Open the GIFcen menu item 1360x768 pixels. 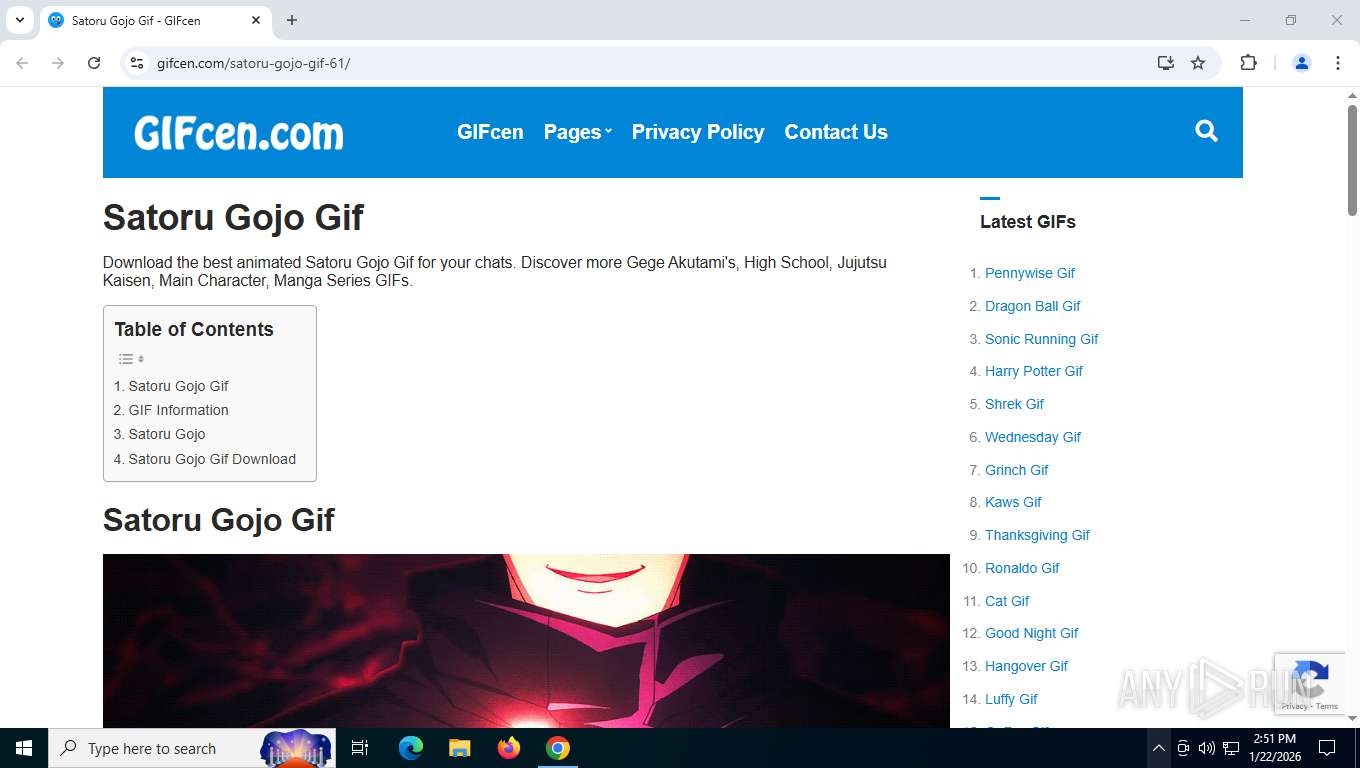(x=490, y=132)
